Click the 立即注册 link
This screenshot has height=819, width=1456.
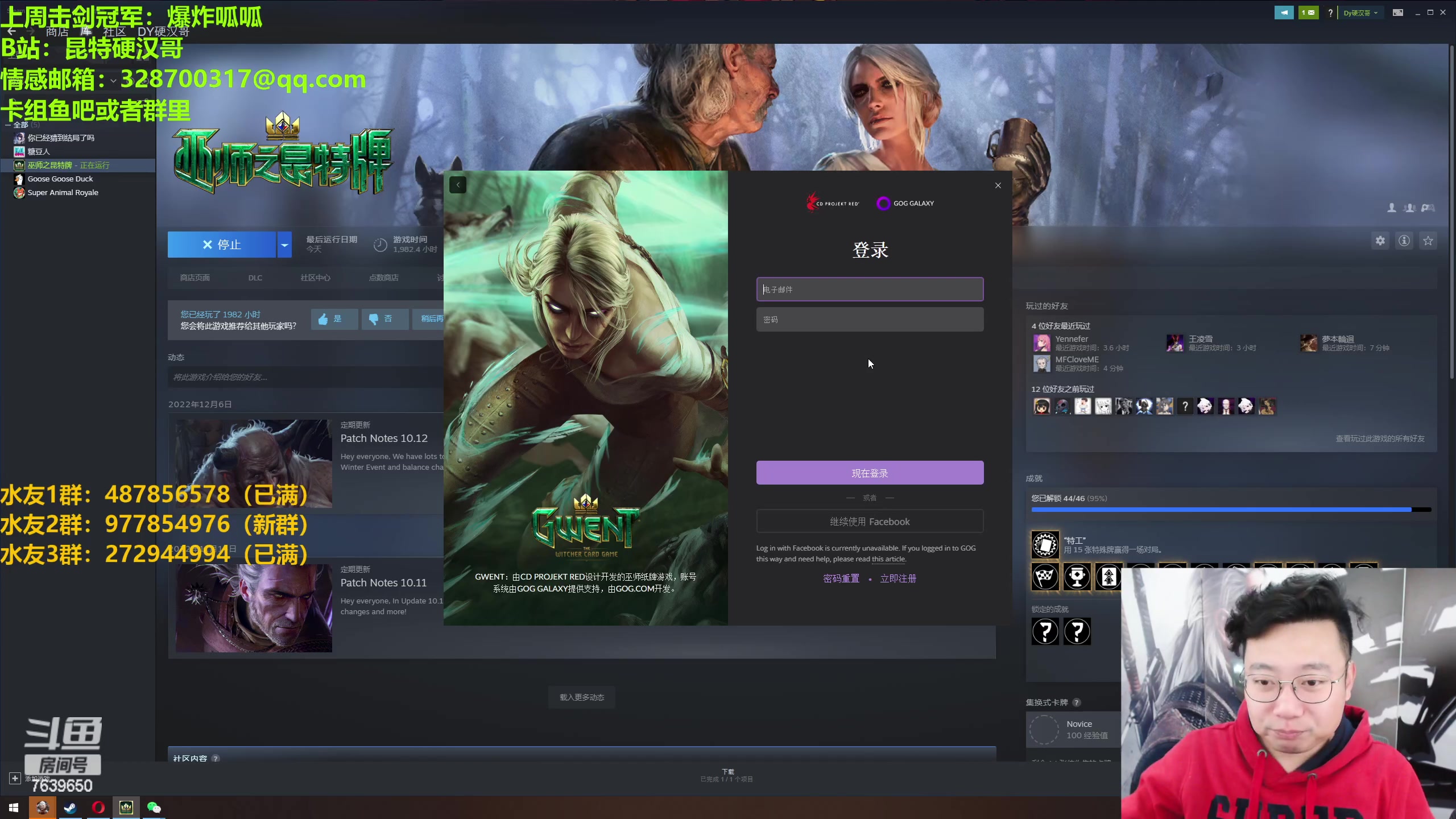[x=898, y=578]
